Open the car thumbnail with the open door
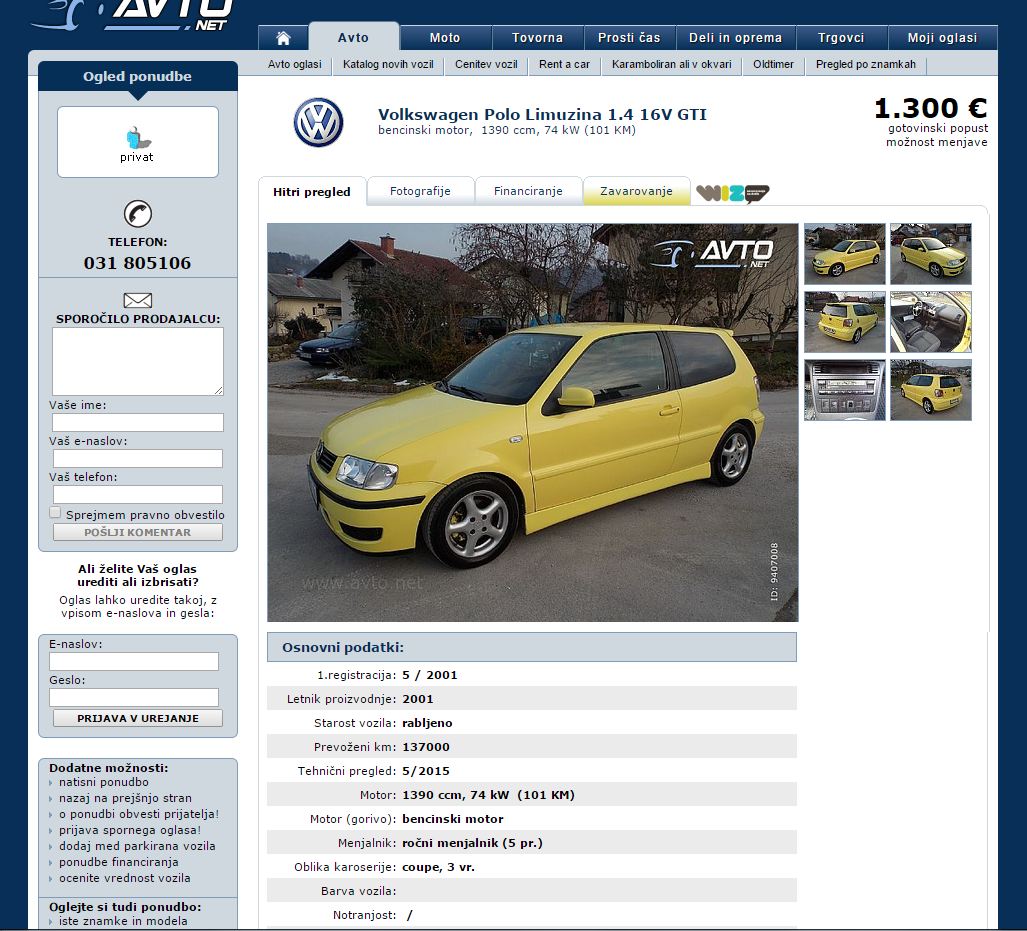 (x=845, y=254)
